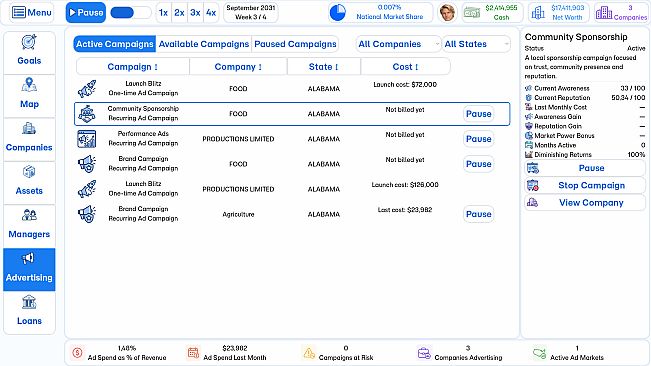Sort by the Cost column header
This screenshot has height=366, width=651.
pos(405,67)
